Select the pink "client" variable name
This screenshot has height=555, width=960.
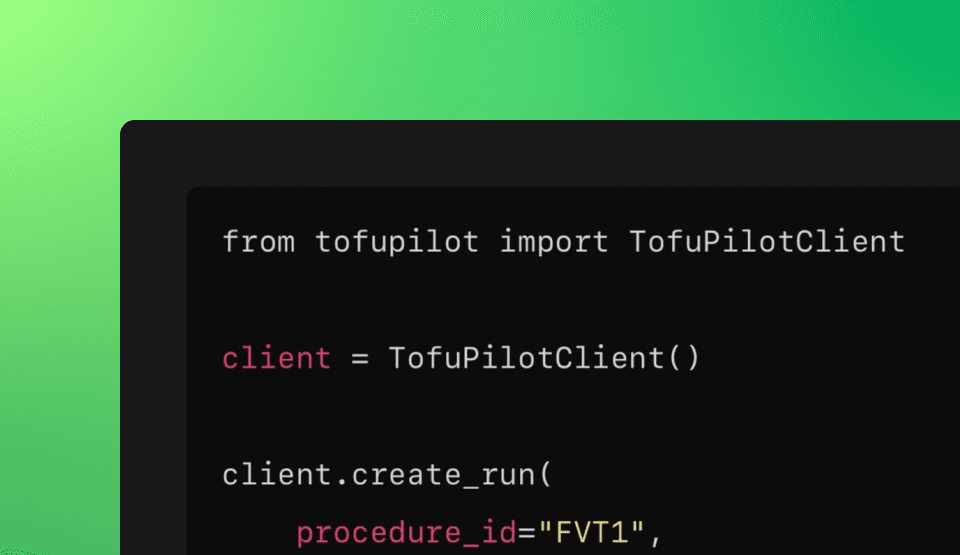tap(277, 358)
